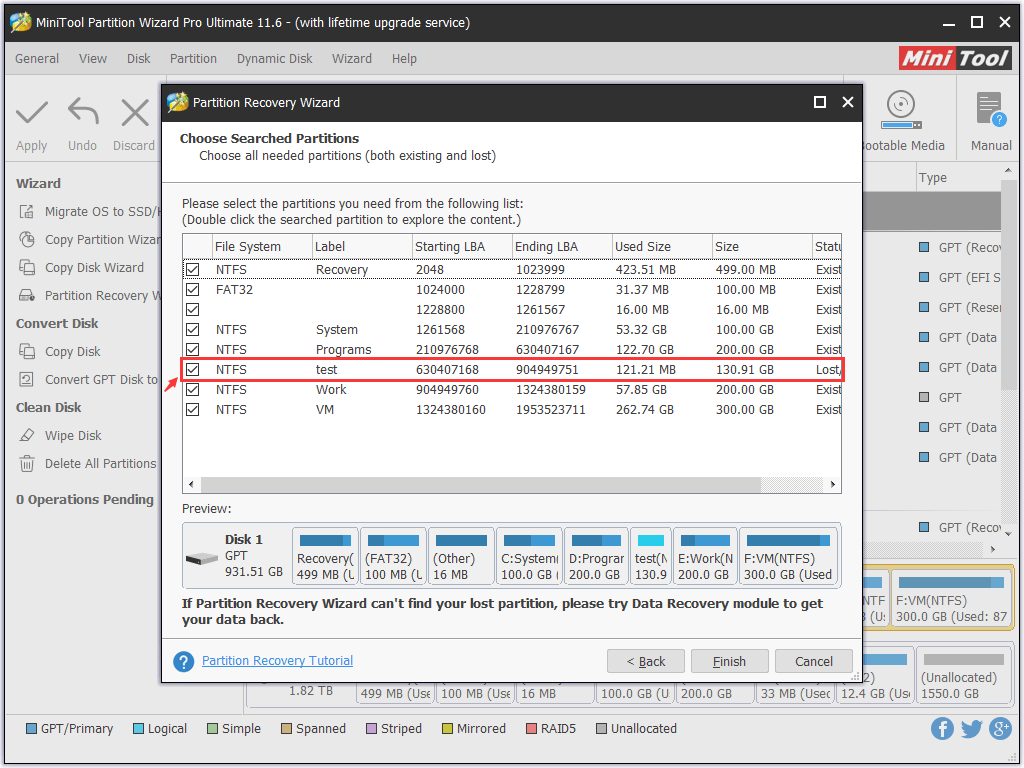Screen dimensions: 1024x768
Task: Sort by the File System column header
Action: [x=262, y=247]
